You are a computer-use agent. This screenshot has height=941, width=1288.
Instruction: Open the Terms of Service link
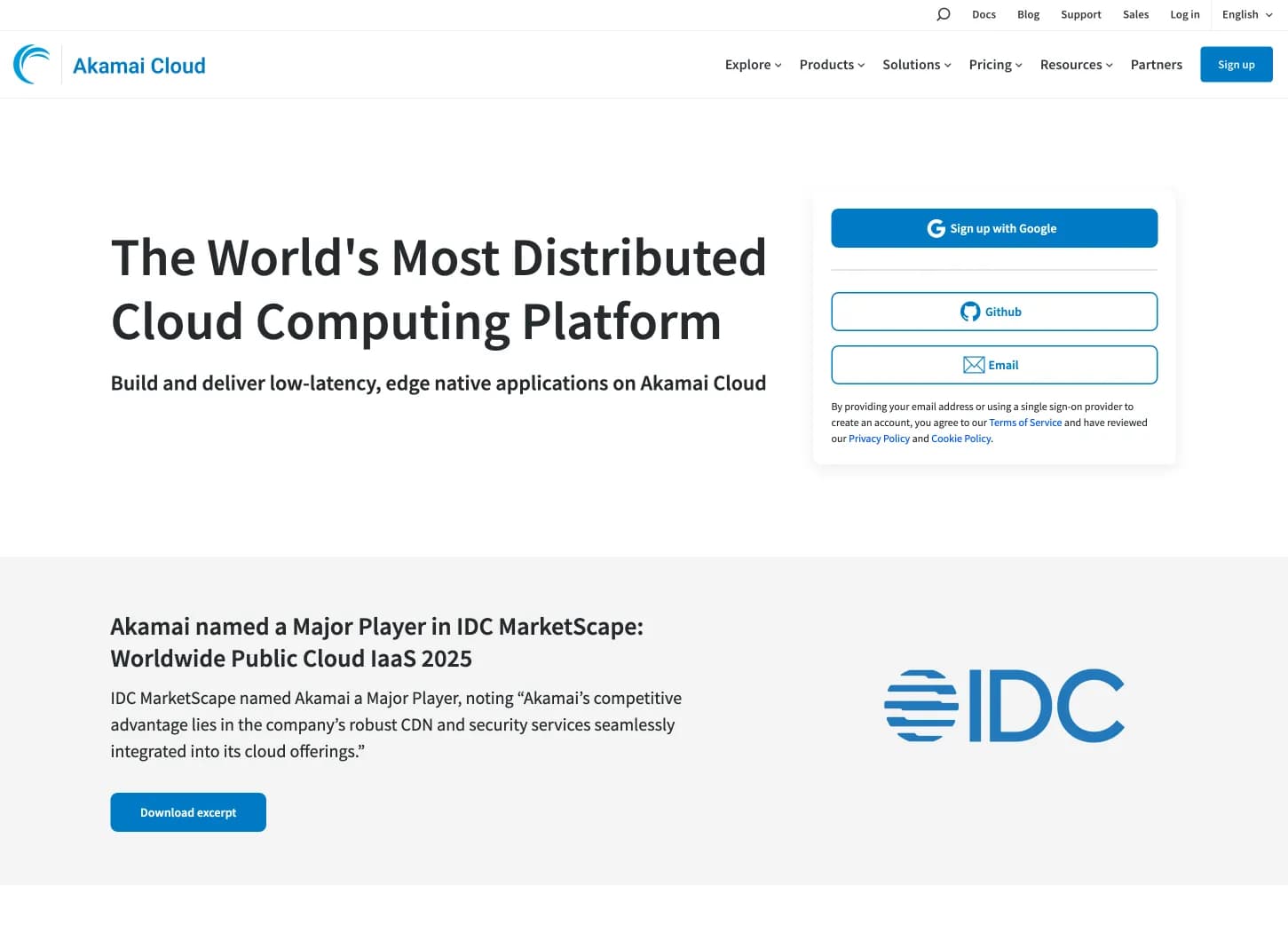click(1025, 422)
